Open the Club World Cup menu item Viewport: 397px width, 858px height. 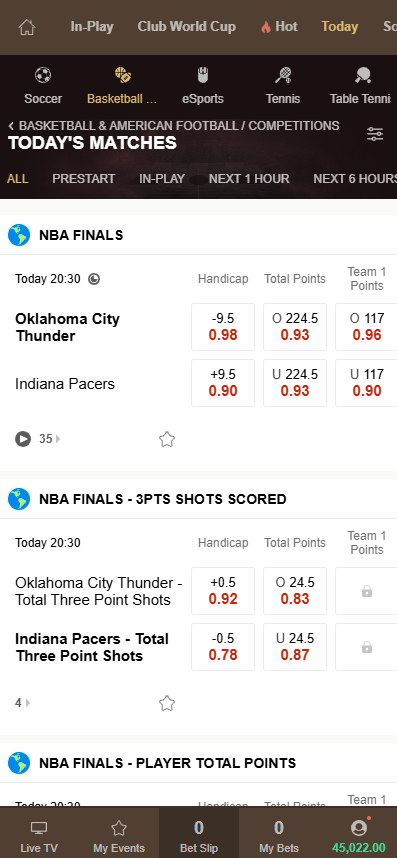click(x=186, y=26)
